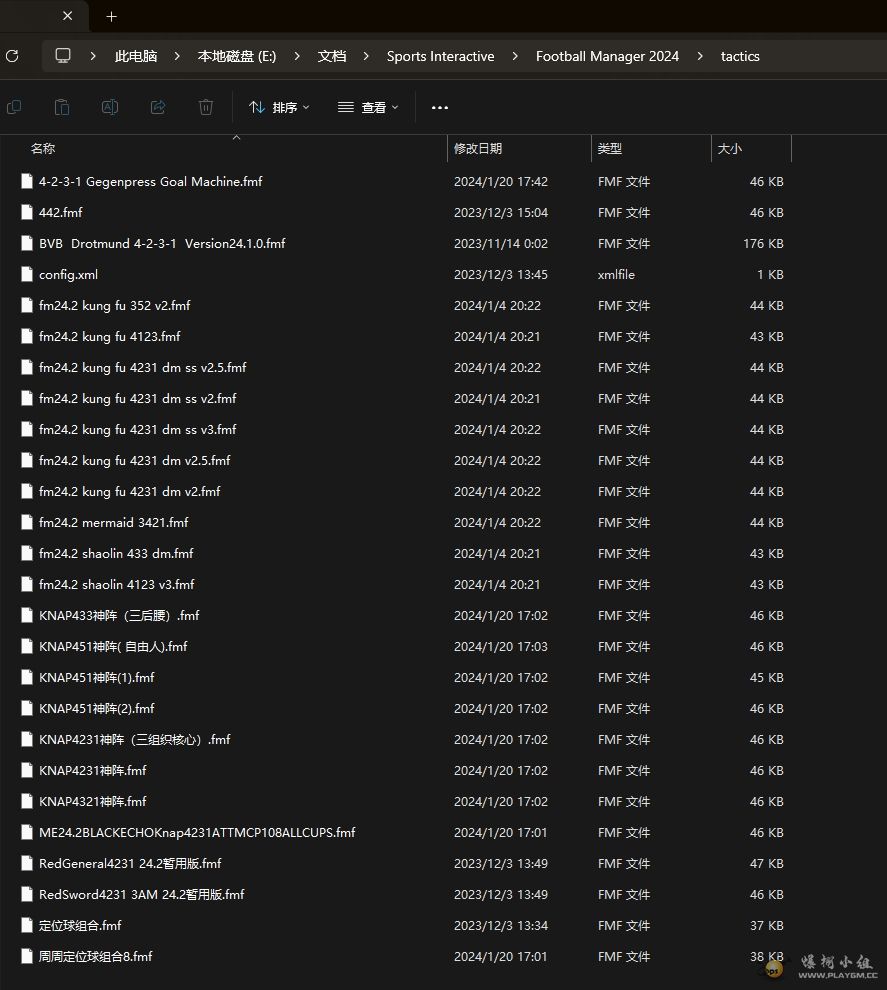This screenshot has height=990, width=887.
Task: Expand chevron after Sports Interactive breadcrumb
Action: [x=515, y=56]
